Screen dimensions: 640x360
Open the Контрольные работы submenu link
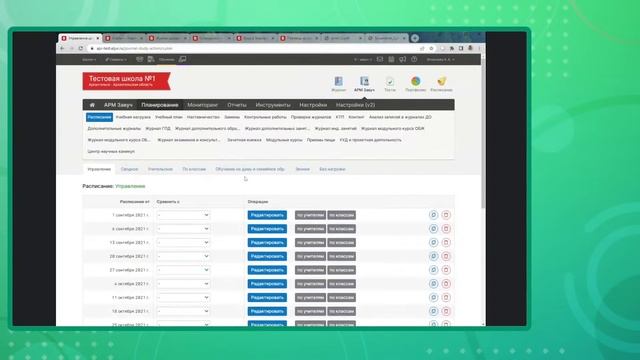coord(265,117)
